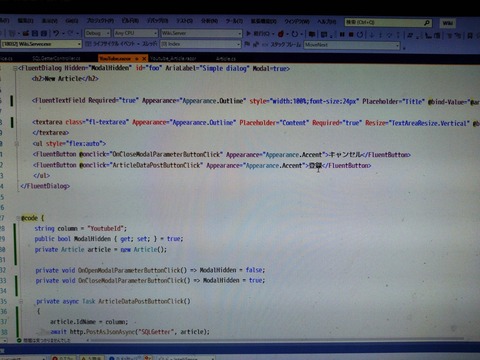Collapse ArticleDataPostButtonClick method outline
The width and height of the screenshot is (480, 360).
(x=21, y=301)
